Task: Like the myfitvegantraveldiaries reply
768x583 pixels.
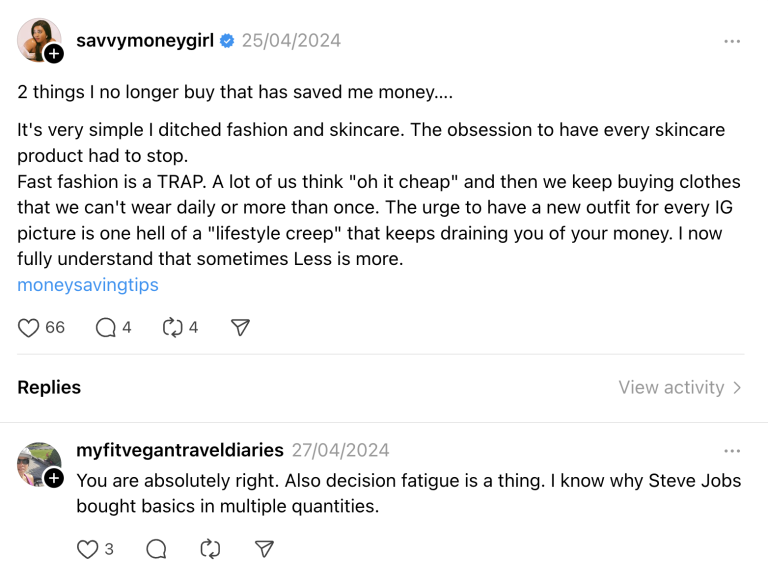Action: pos(88,549)
